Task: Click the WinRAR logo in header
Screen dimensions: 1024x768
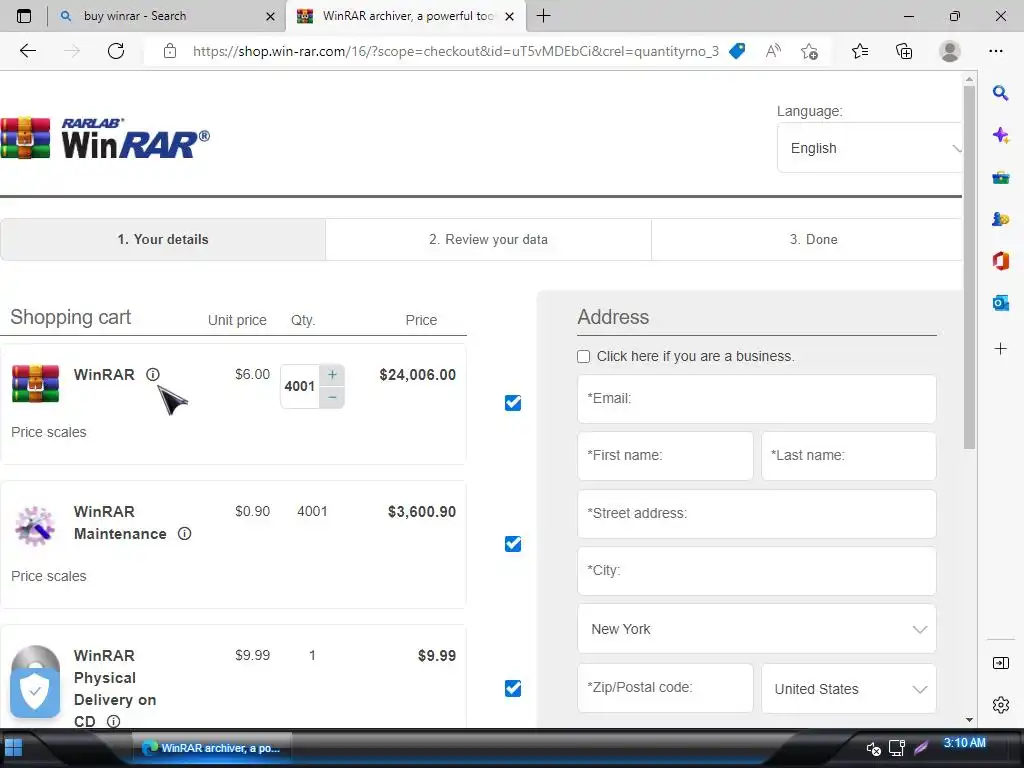Action: tap(105, 138)
